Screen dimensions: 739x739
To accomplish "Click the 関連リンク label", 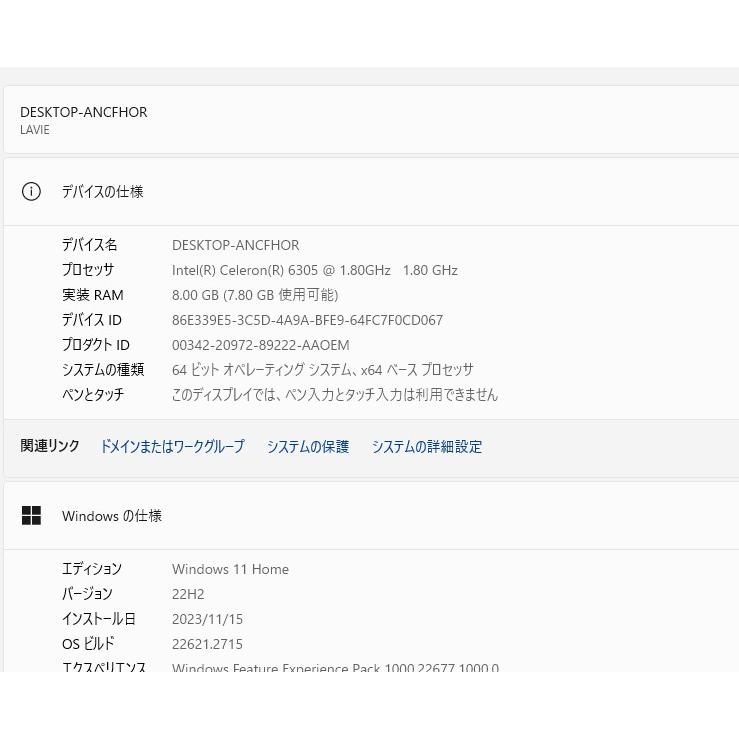I will pos(50,445).
